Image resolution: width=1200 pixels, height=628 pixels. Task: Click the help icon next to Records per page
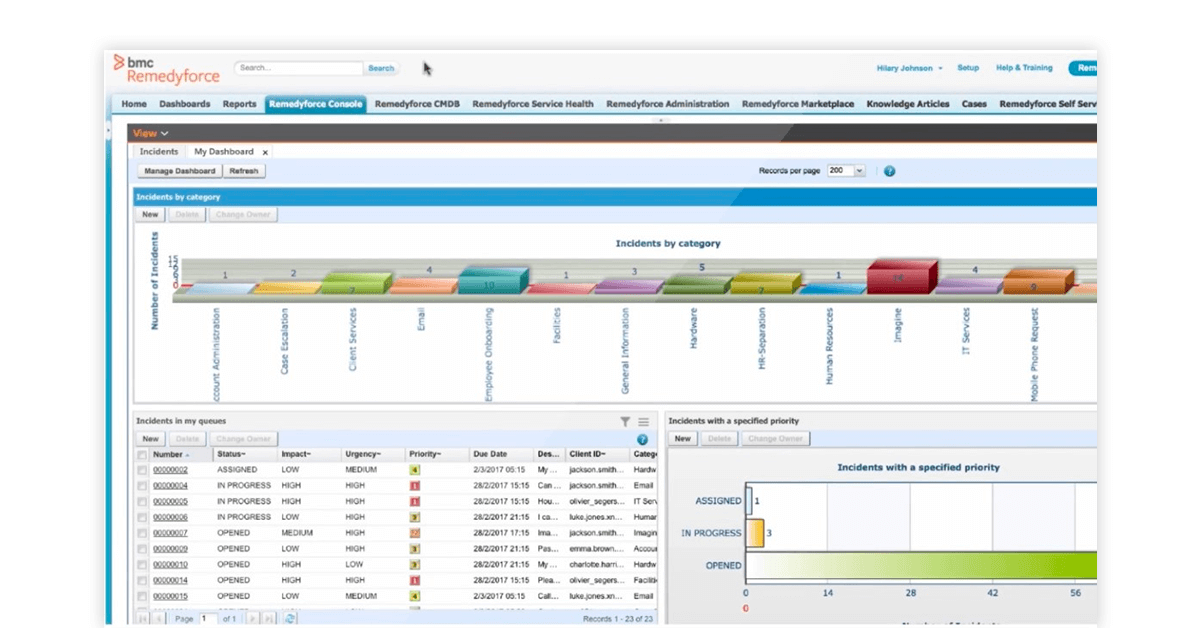(889, 171)
